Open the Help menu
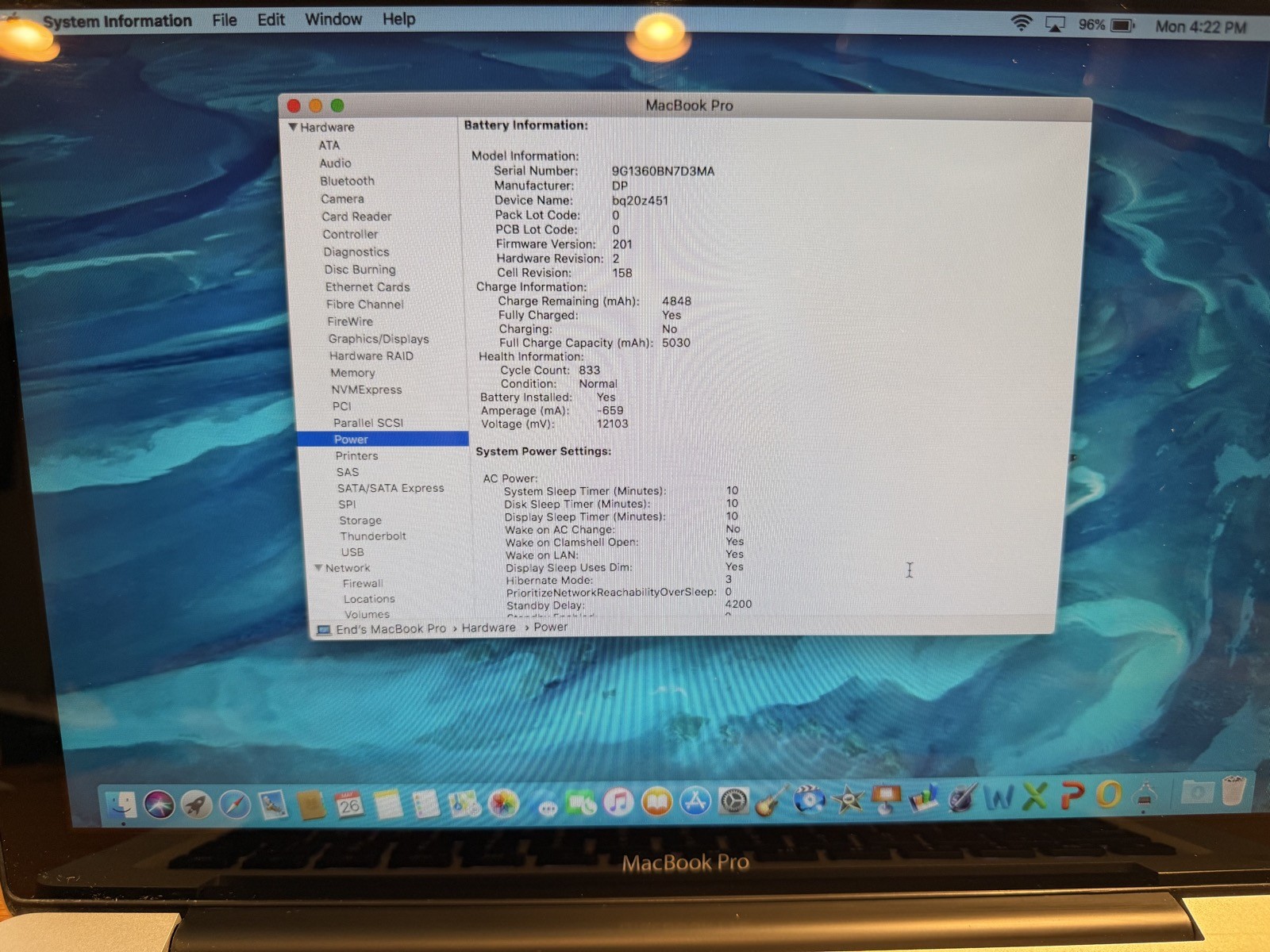This screenshot has width=1270, height=952. click(398, 19)
